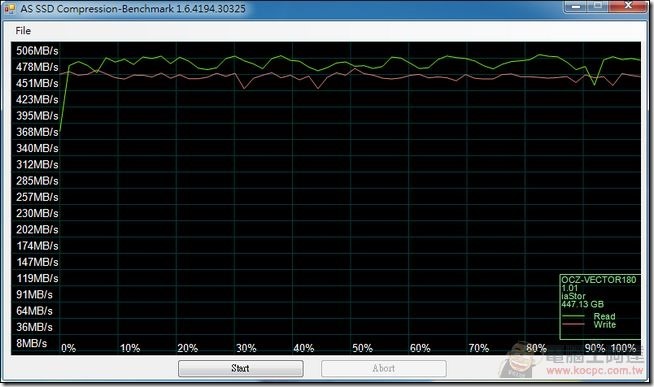Viewport: 654px width, 387px height.
Task: Click the 119MB/s axis label
Action: pyautogui.click(x=37, y=279)
